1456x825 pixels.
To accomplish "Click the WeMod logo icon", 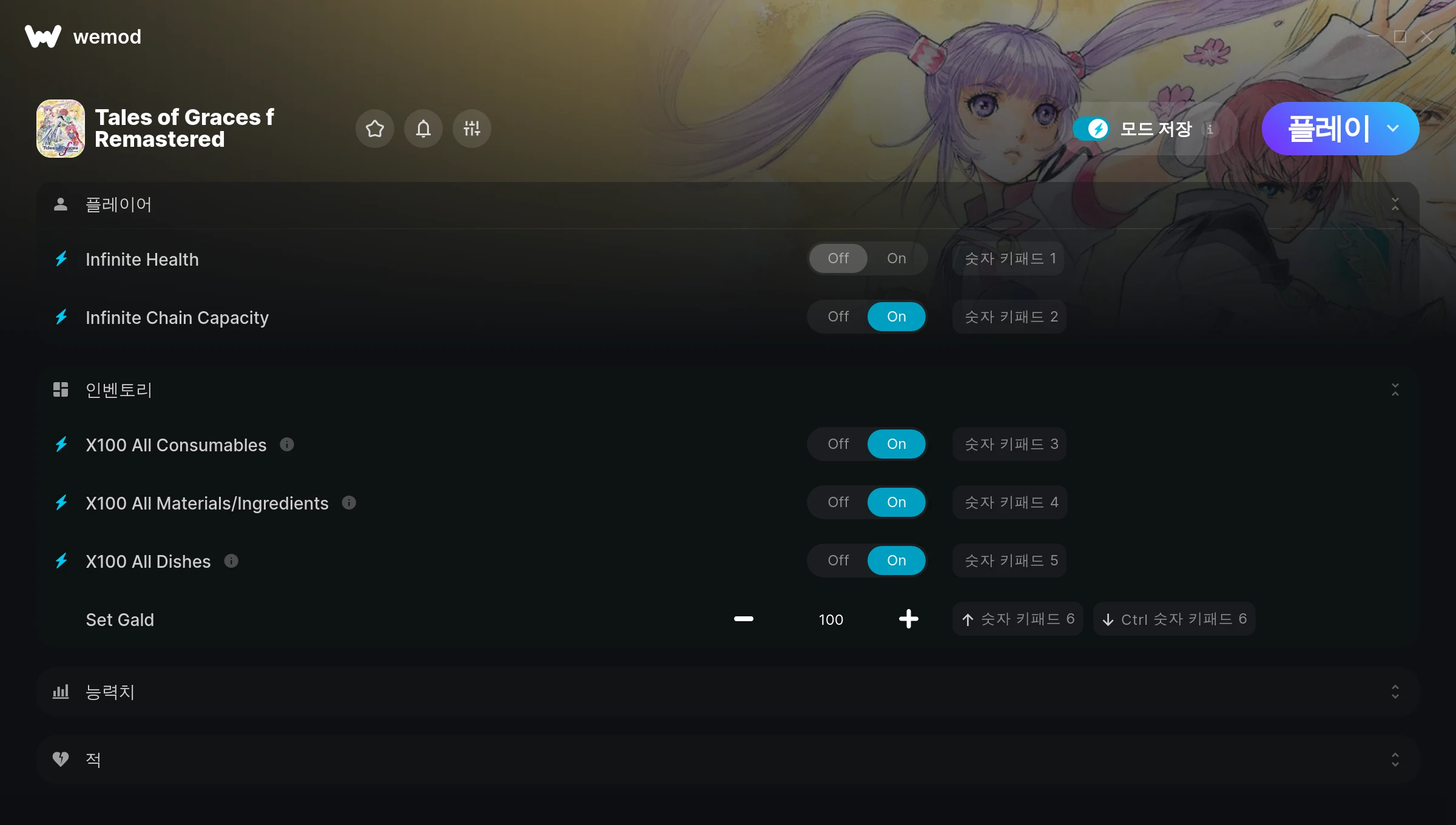I will [43, 36].
